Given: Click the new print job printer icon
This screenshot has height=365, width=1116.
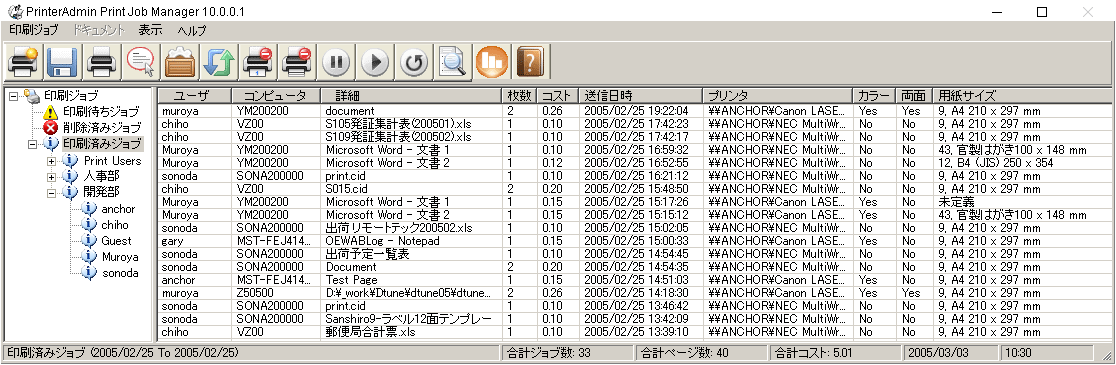Looking at the screenshot, I should (x=23, y=62).
